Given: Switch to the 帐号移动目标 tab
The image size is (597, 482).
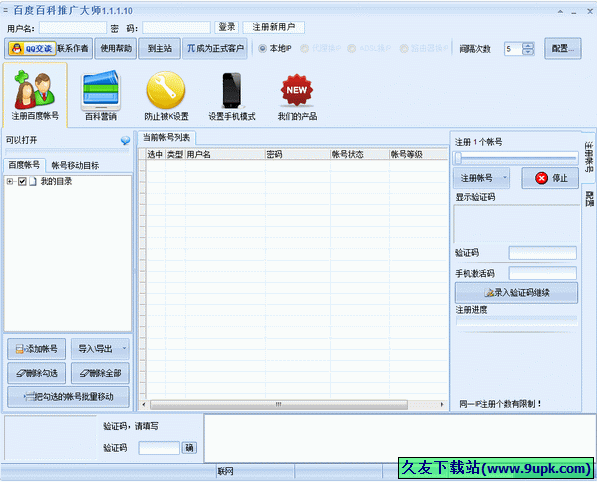Looking at the screenshot, I should [x=75, y=165].
